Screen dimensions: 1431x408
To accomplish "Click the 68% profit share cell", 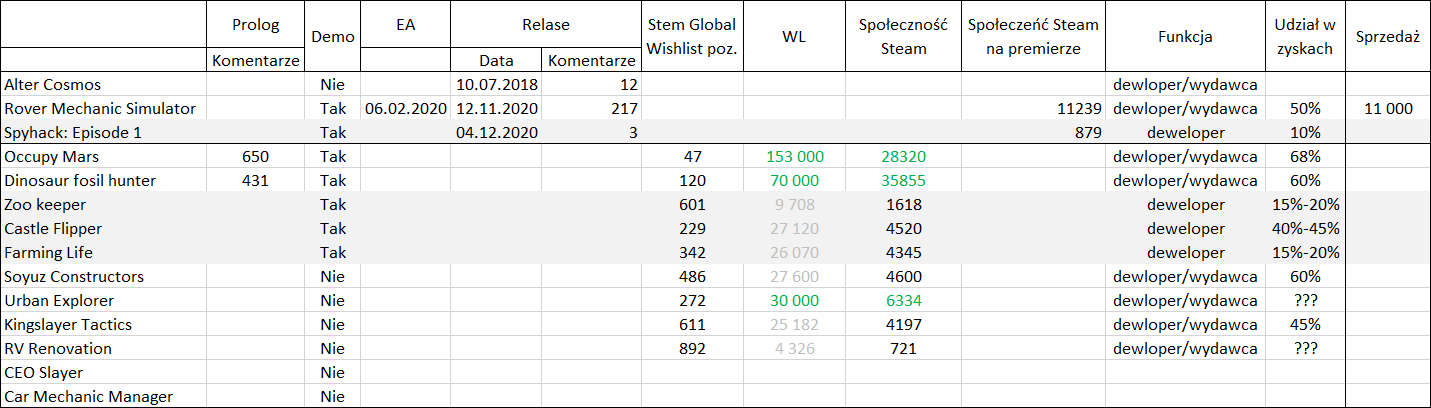I will click(x=1305, y=157).
